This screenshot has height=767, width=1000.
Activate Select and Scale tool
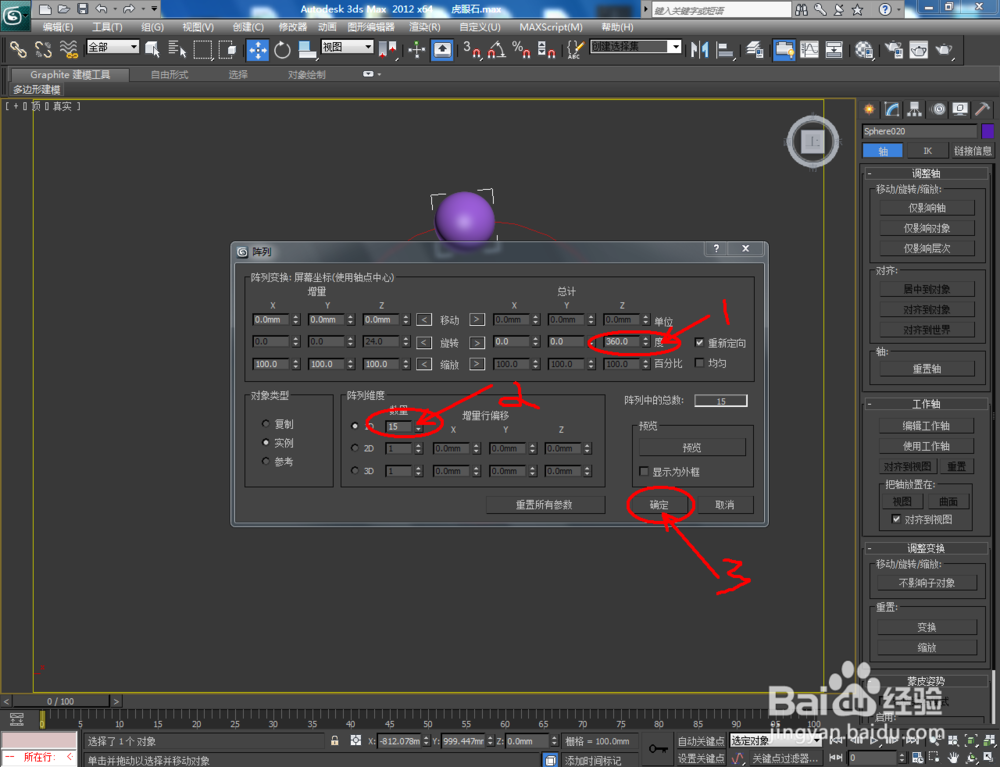307,49
